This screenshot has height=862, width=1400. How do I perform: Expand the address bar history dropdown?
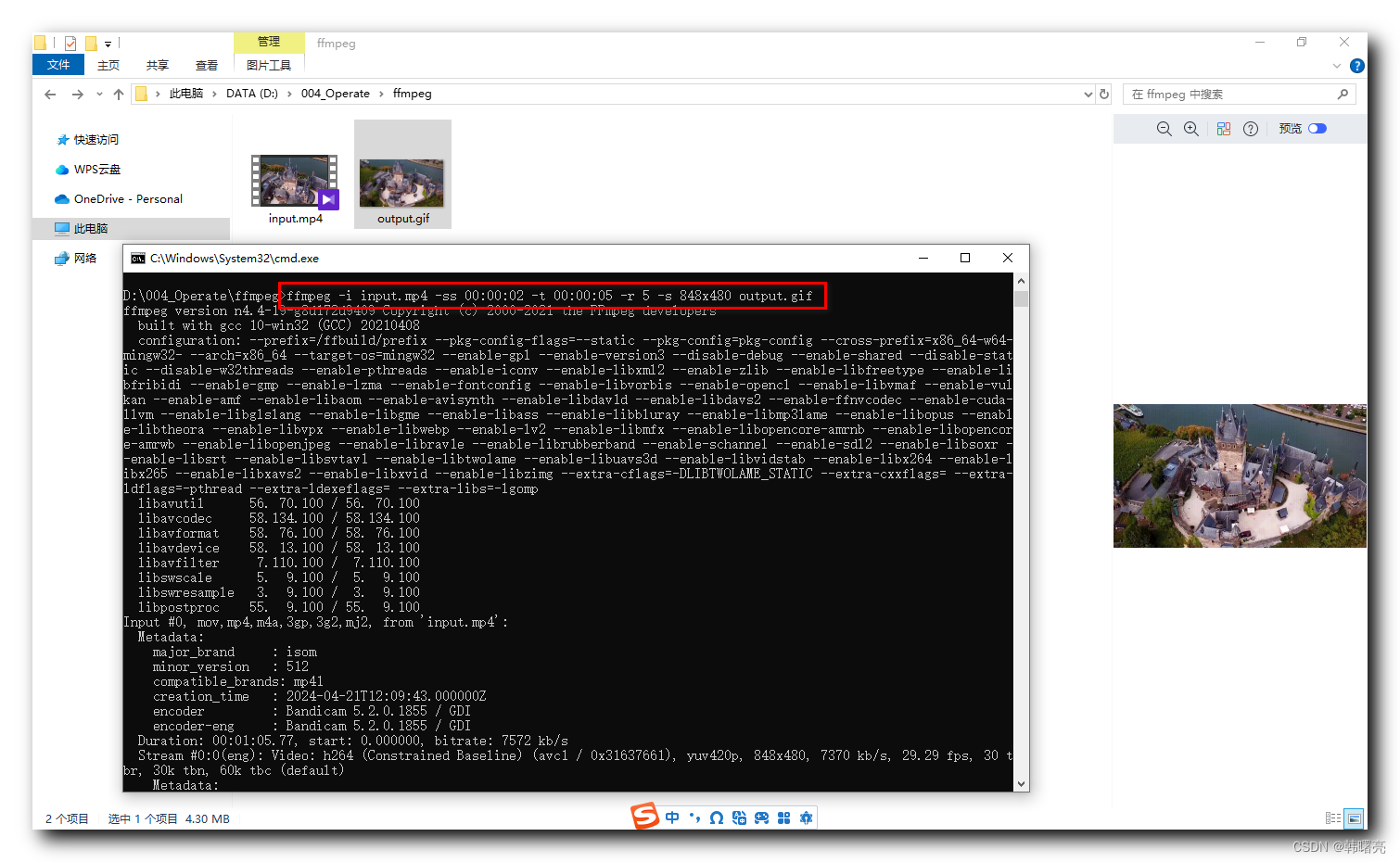click(1088, 94)
